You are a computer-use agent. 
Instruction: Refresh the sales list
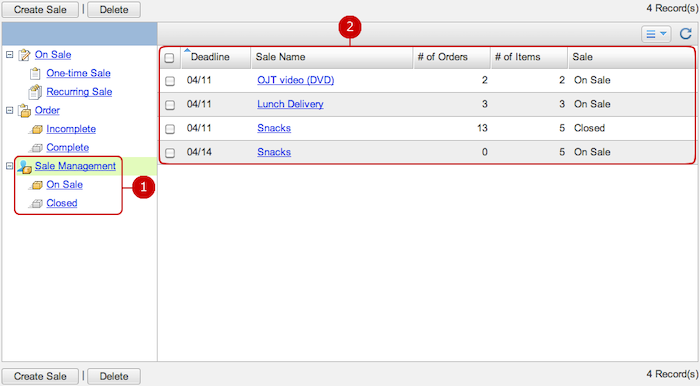pyautogui.click(x=686, y=34)
